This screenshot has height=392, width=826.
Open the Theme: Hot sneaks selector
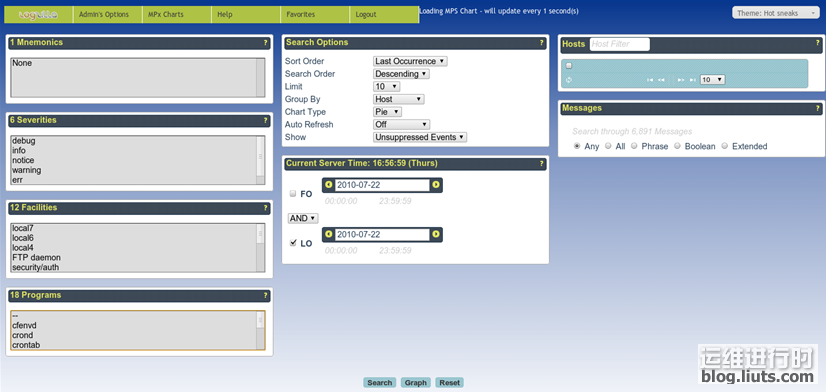click(775, 13)
